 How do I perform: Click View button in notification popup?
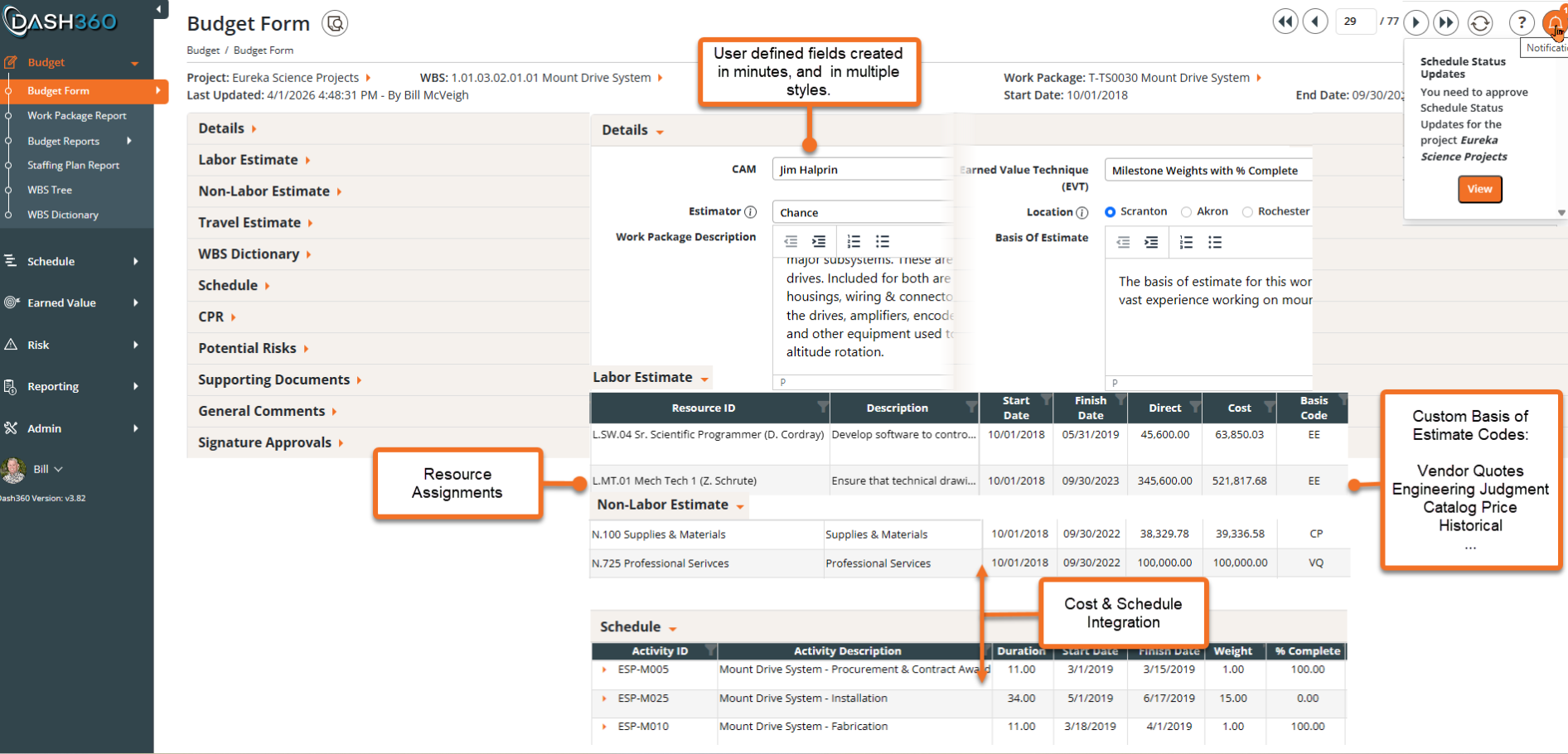pos(1479,189)
